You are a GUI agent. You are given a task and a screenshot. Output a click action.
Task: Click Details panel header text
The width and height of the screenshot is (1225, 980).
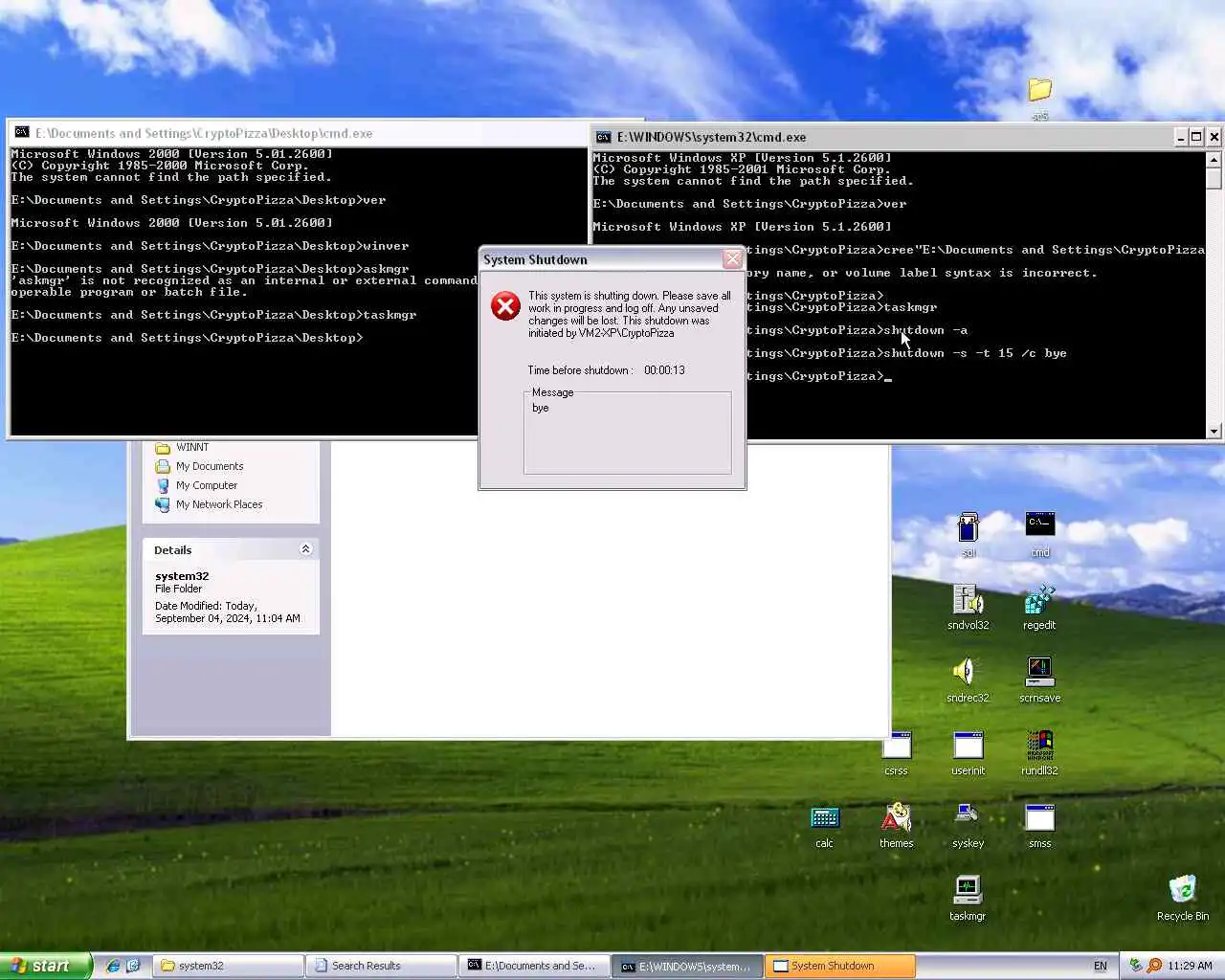173,550
